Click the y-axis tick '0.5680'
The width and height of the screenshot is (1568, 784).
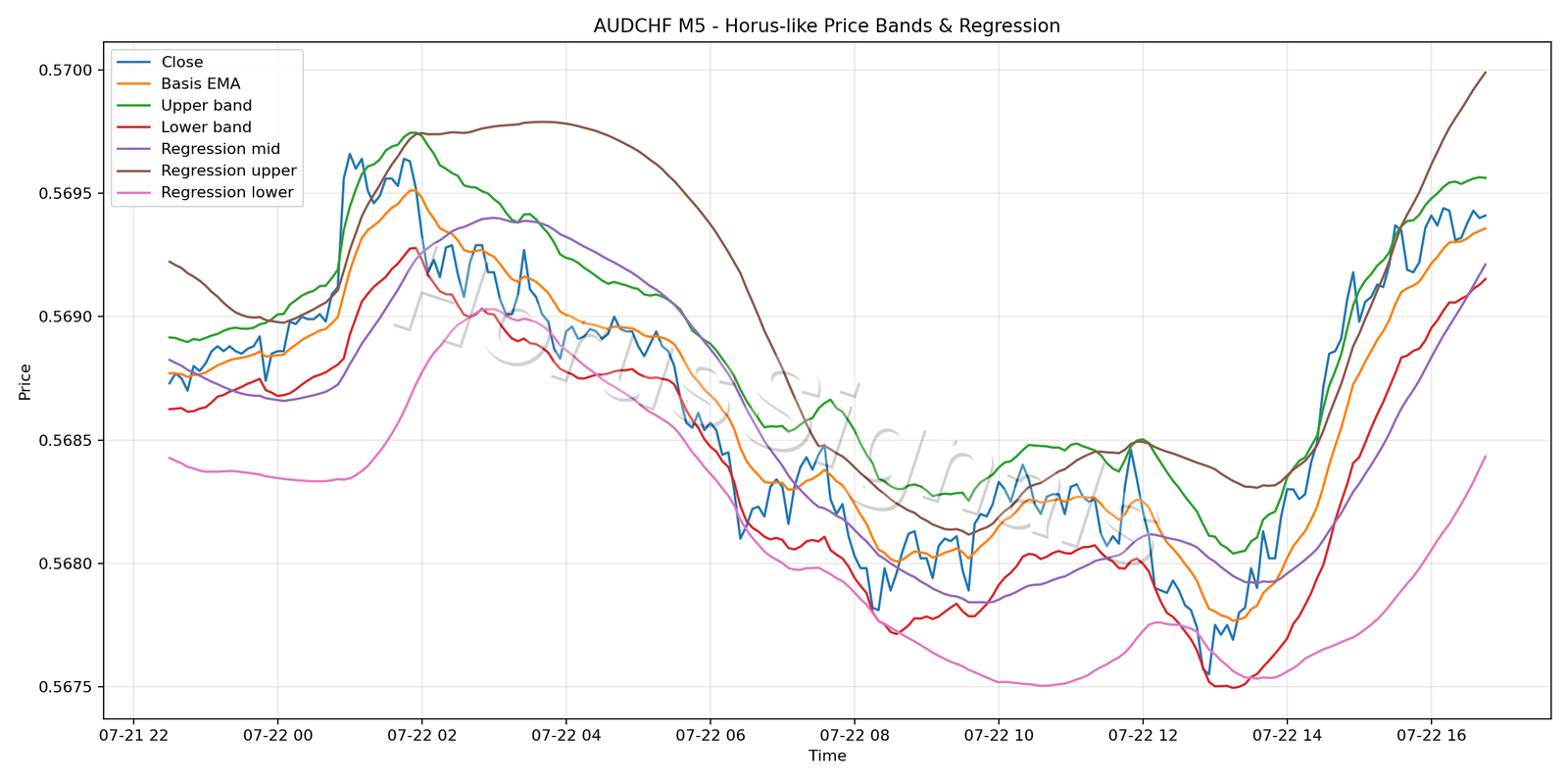(x=65, y=564)
